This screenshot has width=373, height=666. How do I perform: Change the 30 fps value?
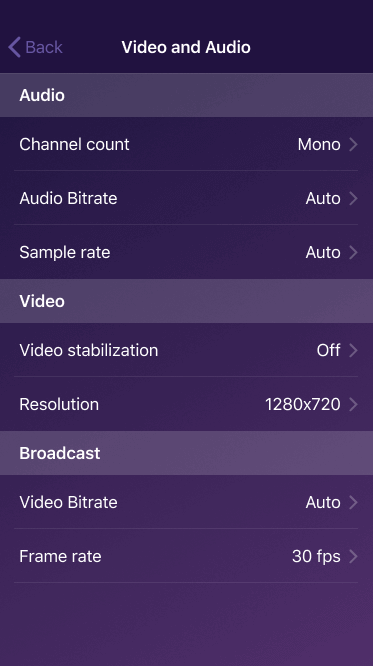tap(316, 556)
